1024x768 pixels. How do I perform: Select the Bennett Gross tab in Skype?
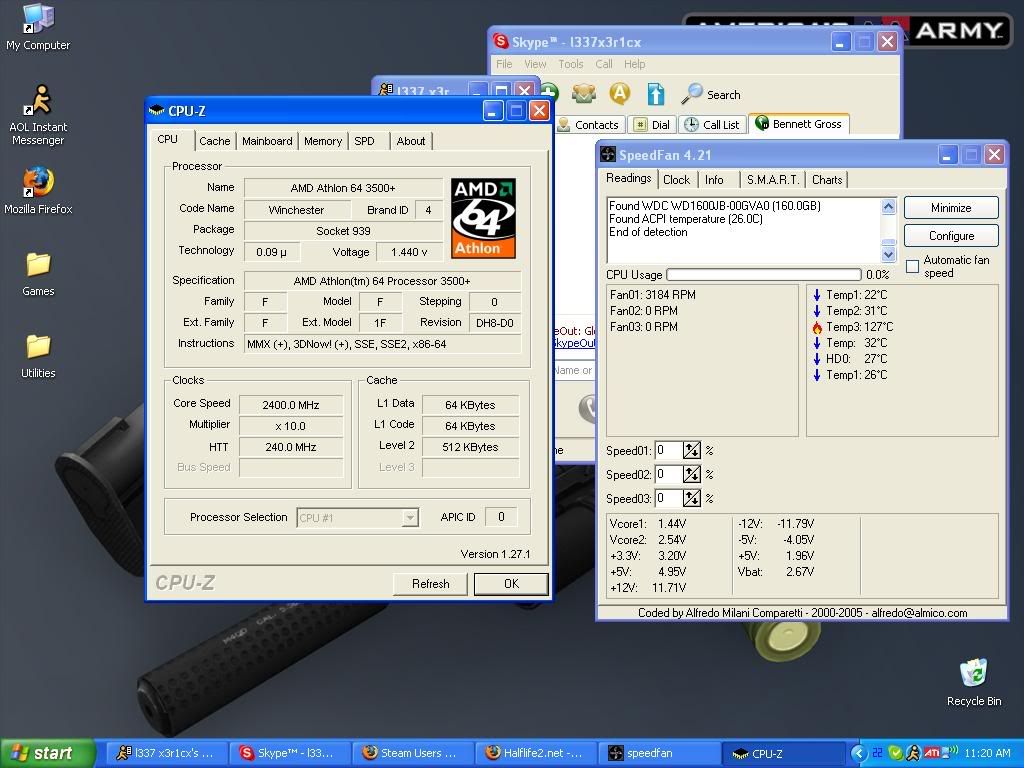[799, 123]
